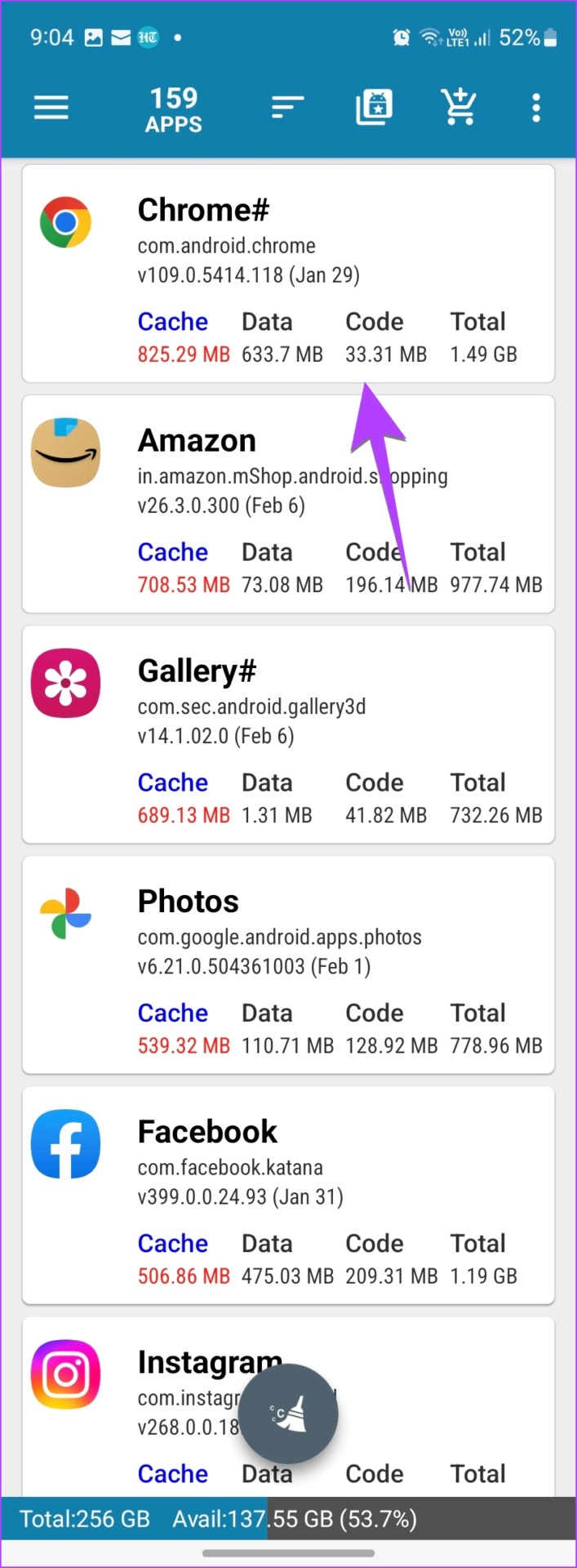Open the three-dot overflow menu
The image size is (577, 1568).
click(535, 107)
